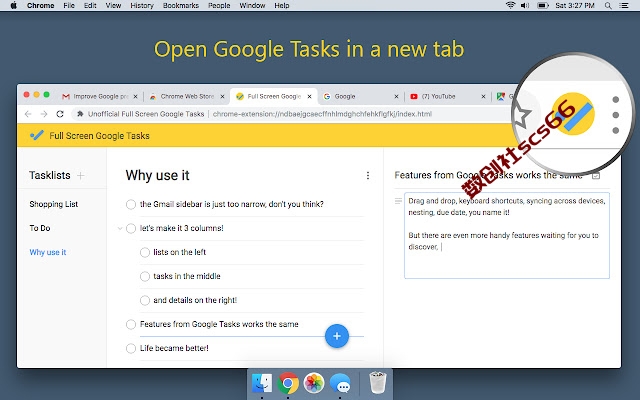
Task: Open the Edit menu
Action: (90, 5)
